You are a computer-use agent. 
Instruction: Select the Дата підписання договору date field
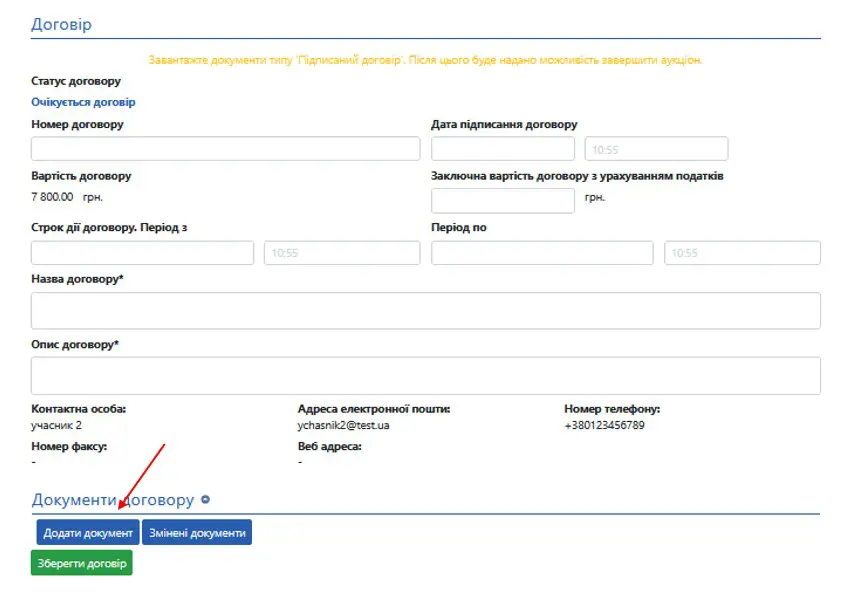click(x=502, y=149)
